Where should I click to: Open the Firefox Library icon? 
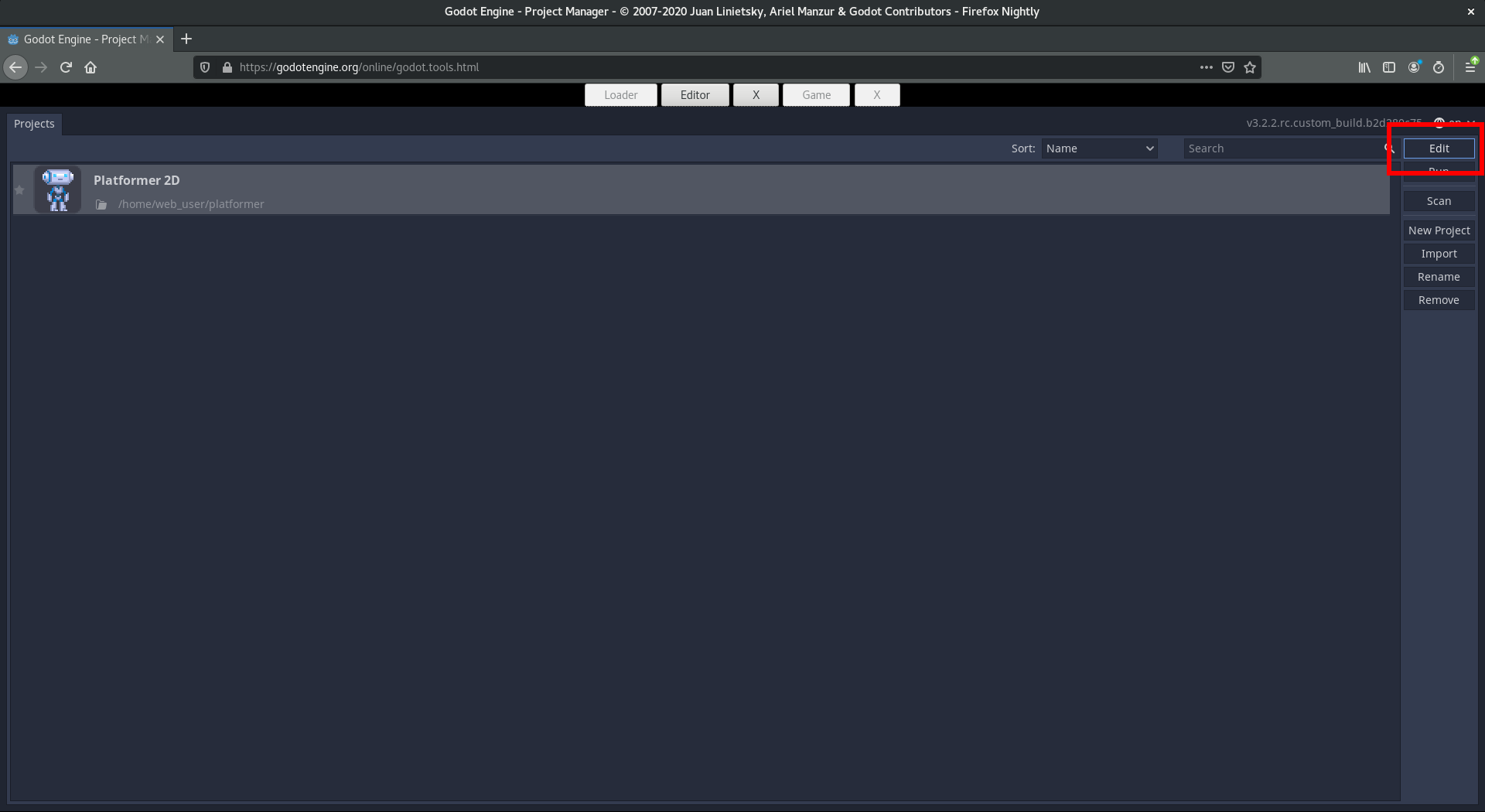pos(1364,67)
